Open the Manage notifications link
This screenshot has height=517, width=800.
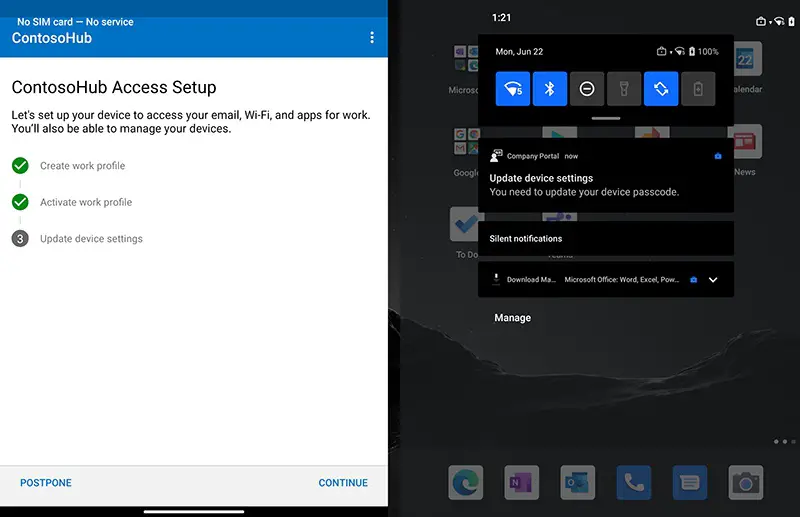tap(513, 318)
